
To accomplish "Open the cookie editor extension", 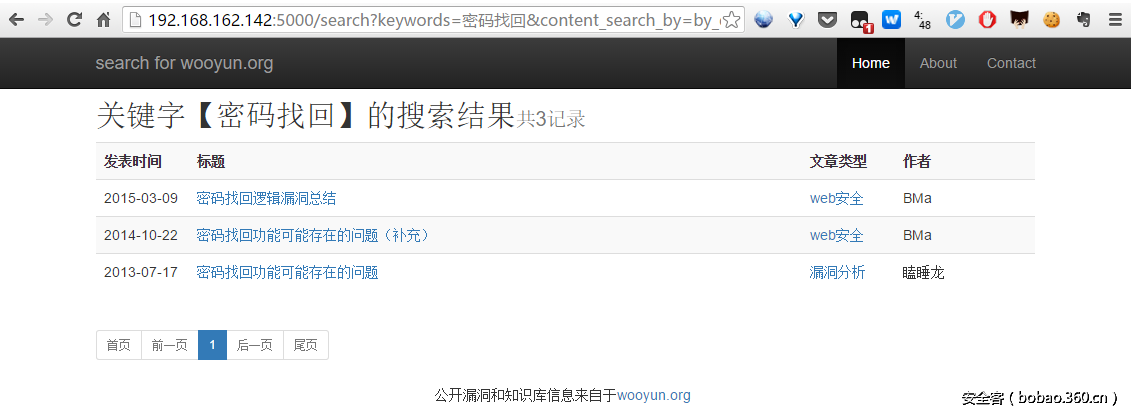I will (x=1051, y=20).
